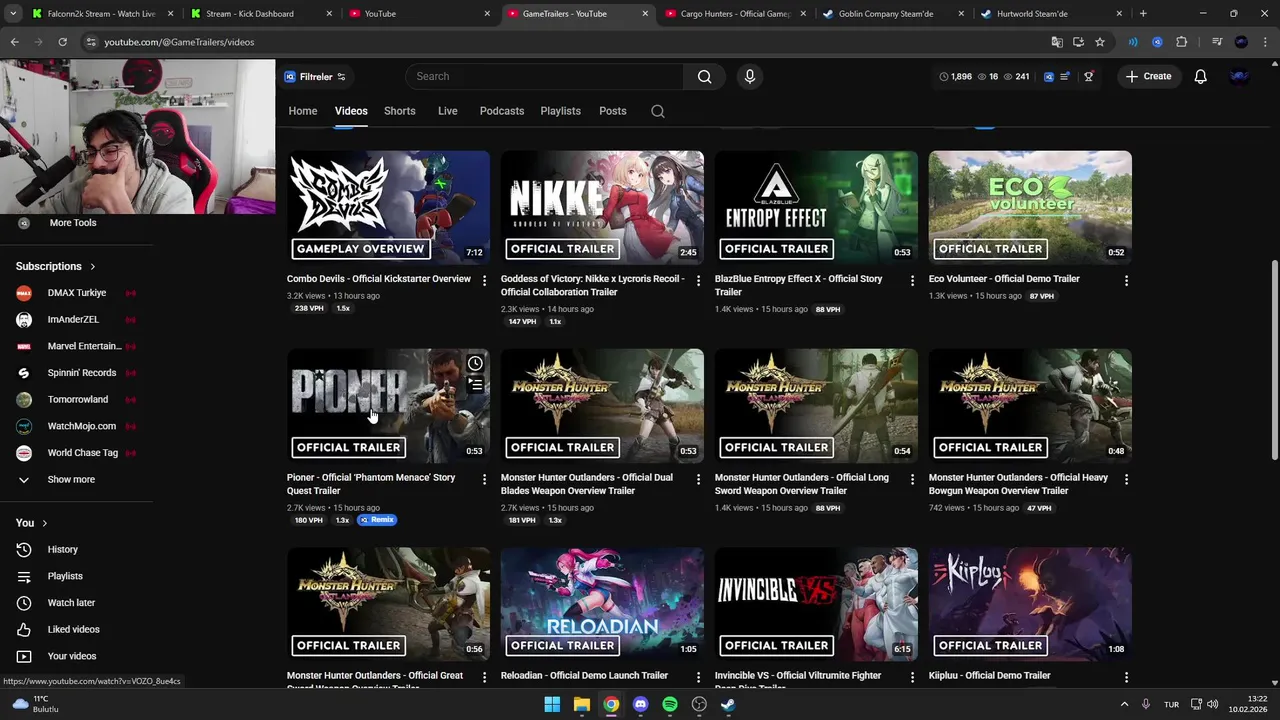The height and width of the screenshot is (720, 1280).
Task: Open Your videos in the sidebar
Action: [x=71, y=656]
